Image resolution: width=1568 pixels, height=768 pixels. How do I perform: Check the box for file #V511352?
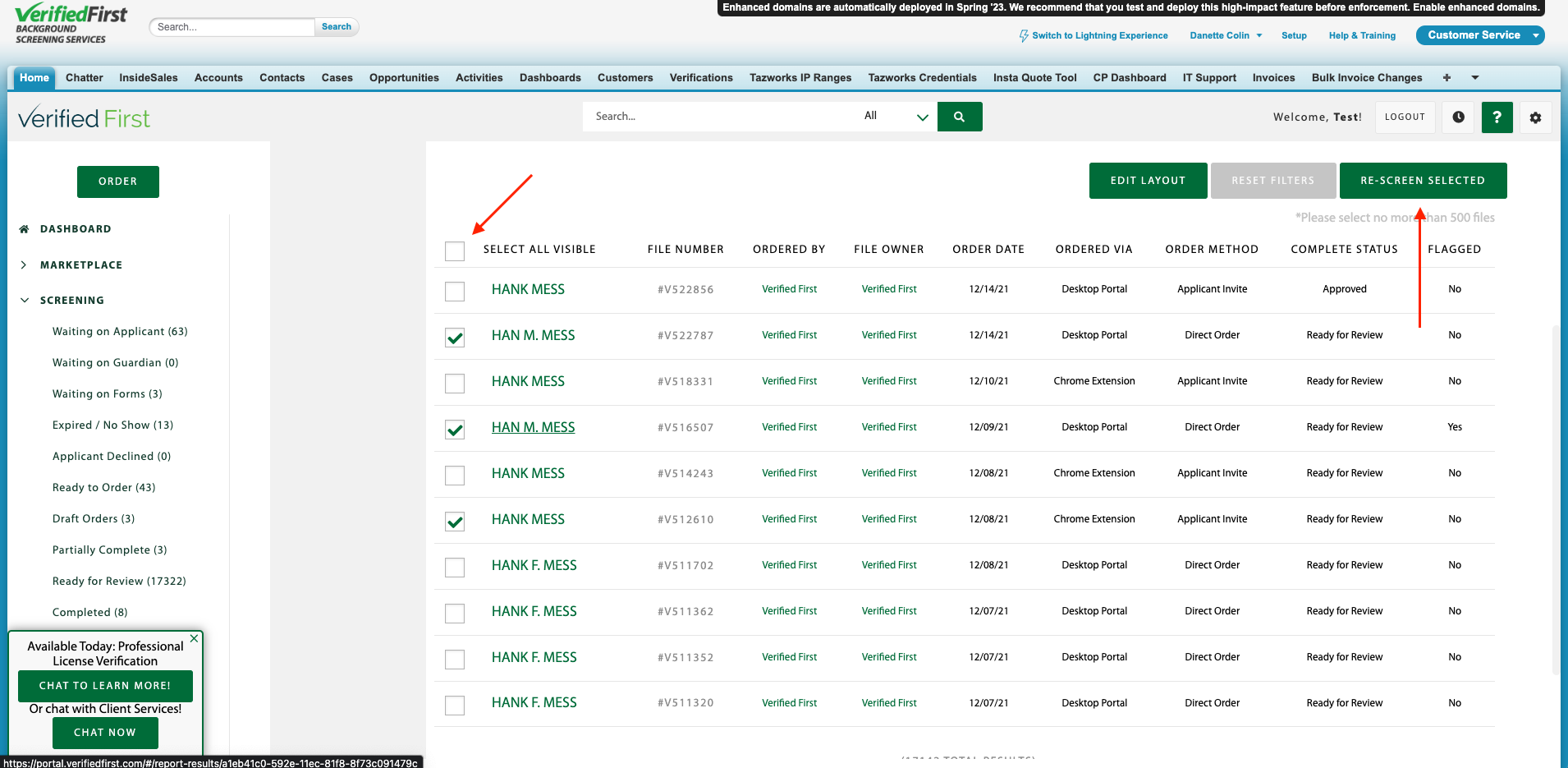455,659
